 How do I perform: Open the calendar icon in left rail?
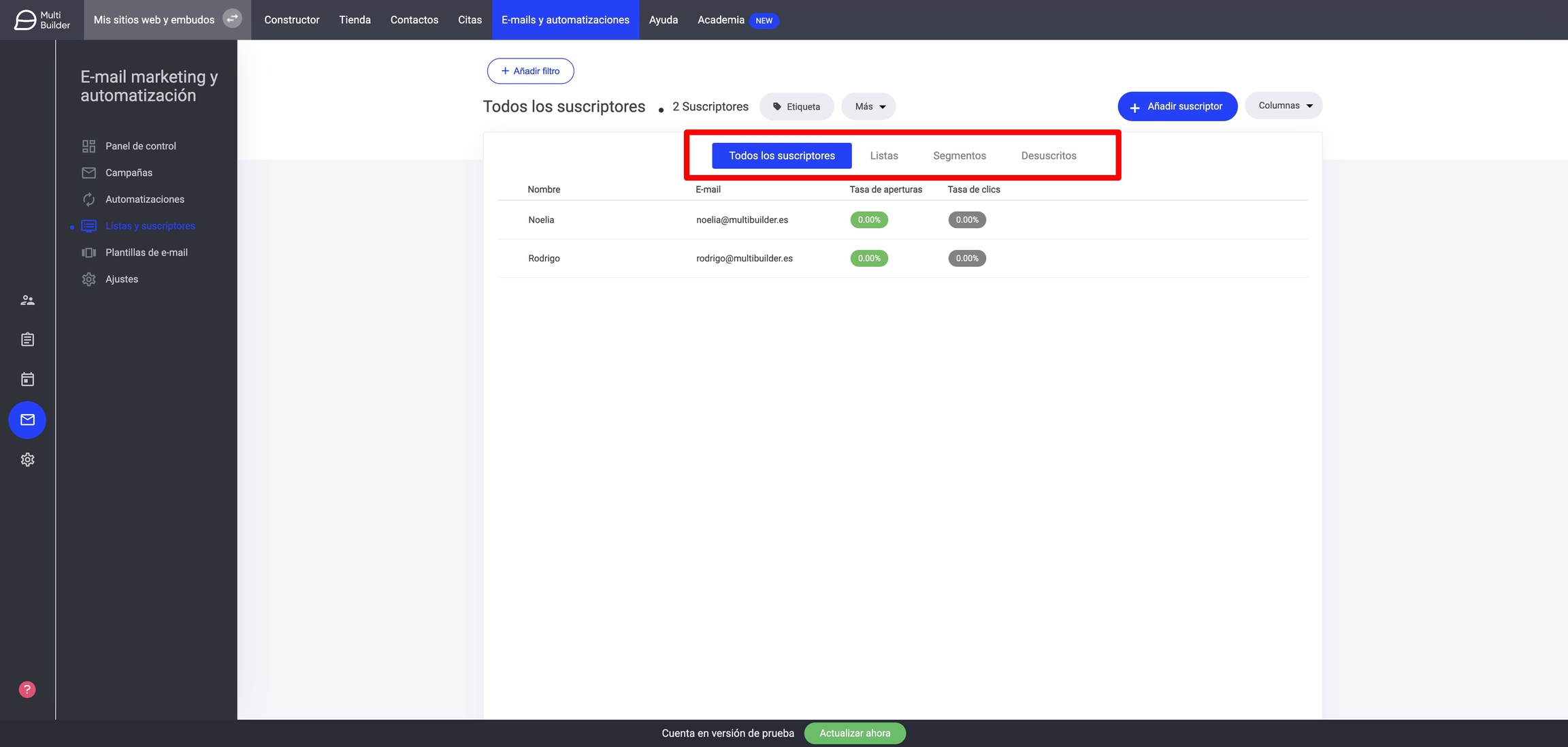click(27, 379)
